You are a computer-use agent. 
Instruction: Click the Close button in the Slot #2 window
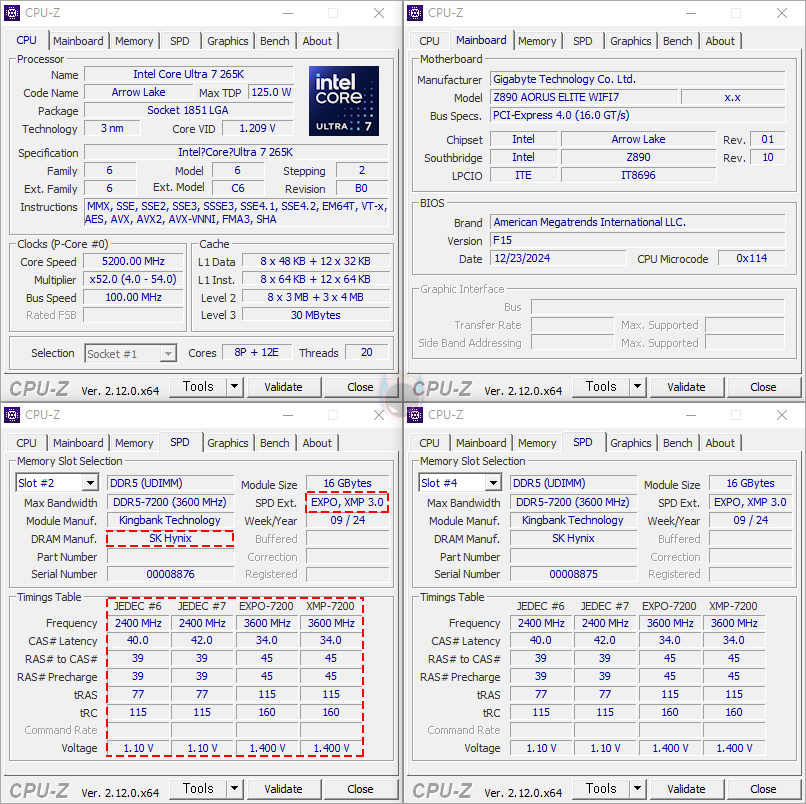coord(360,789)
